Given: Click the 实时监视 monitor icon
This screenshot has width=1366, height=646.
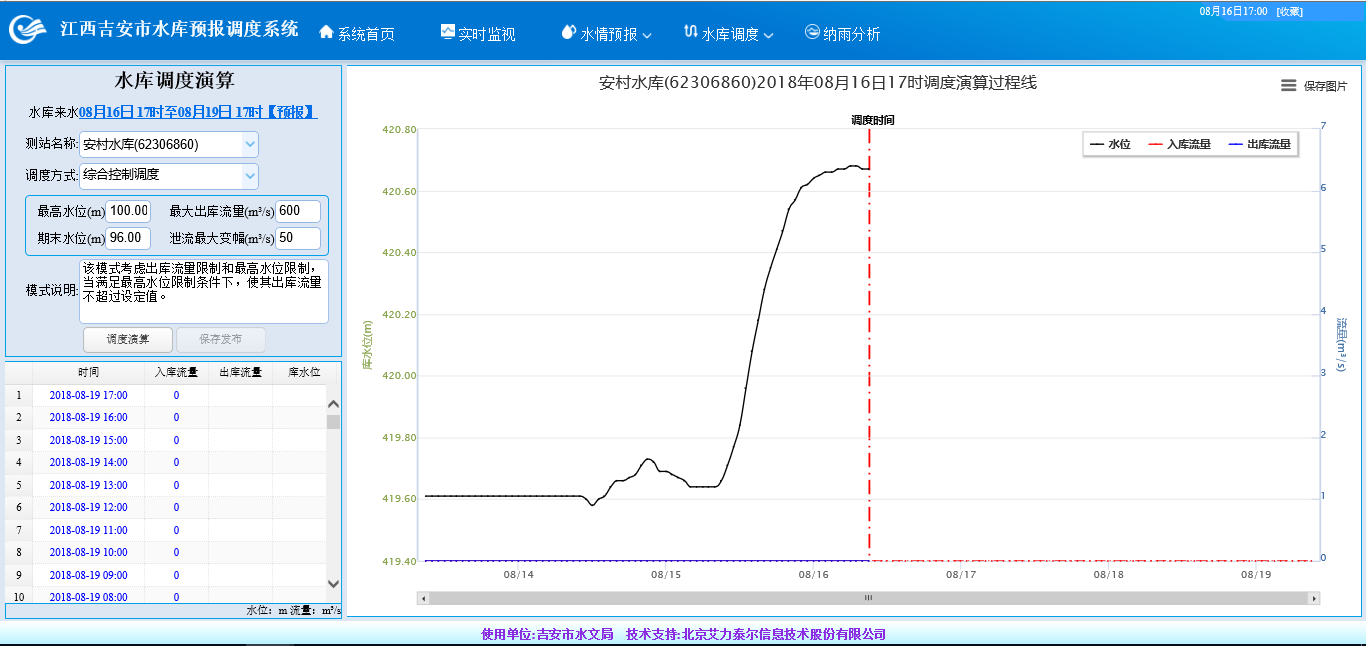Looking at the screenshot, I should (447, 32).
